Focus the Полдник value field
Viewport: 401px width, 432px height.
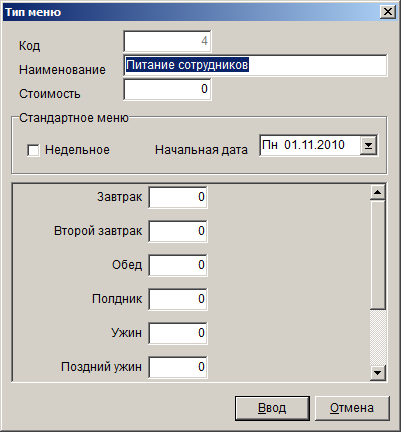178,299
